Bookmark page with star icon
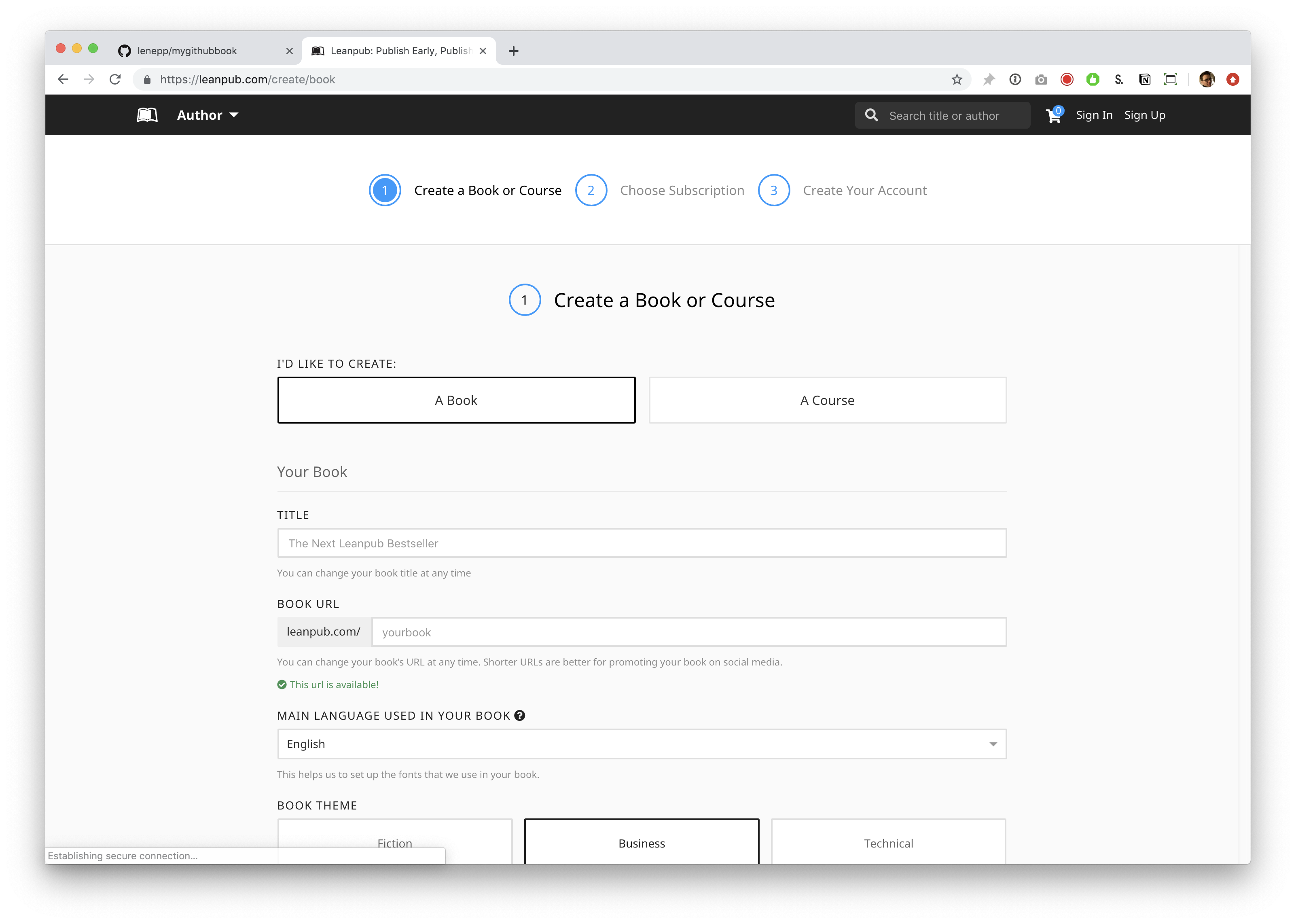This screenshot has width=1296, height=924. [x=957, y=80]
